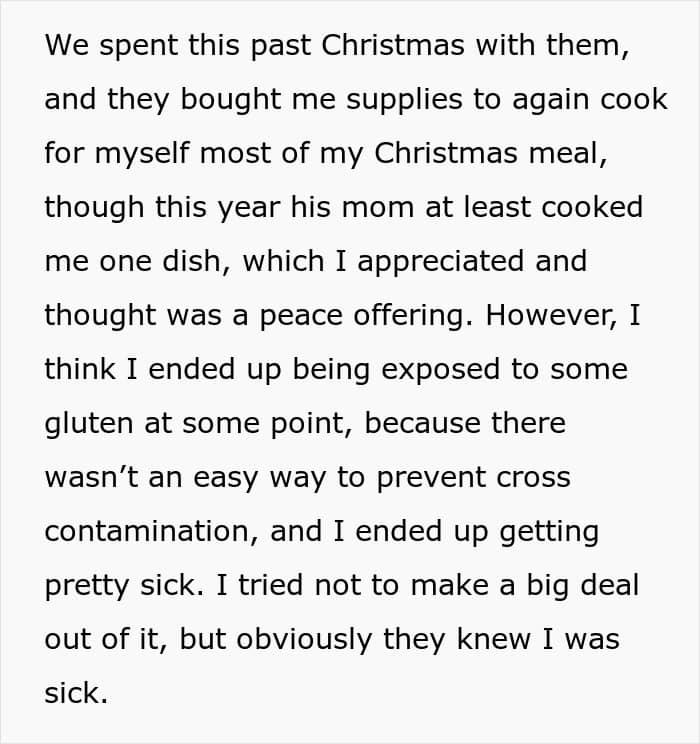Click the word "getting" after "ended up"
This screenshot has height=744, width=700.
[549, 532]
